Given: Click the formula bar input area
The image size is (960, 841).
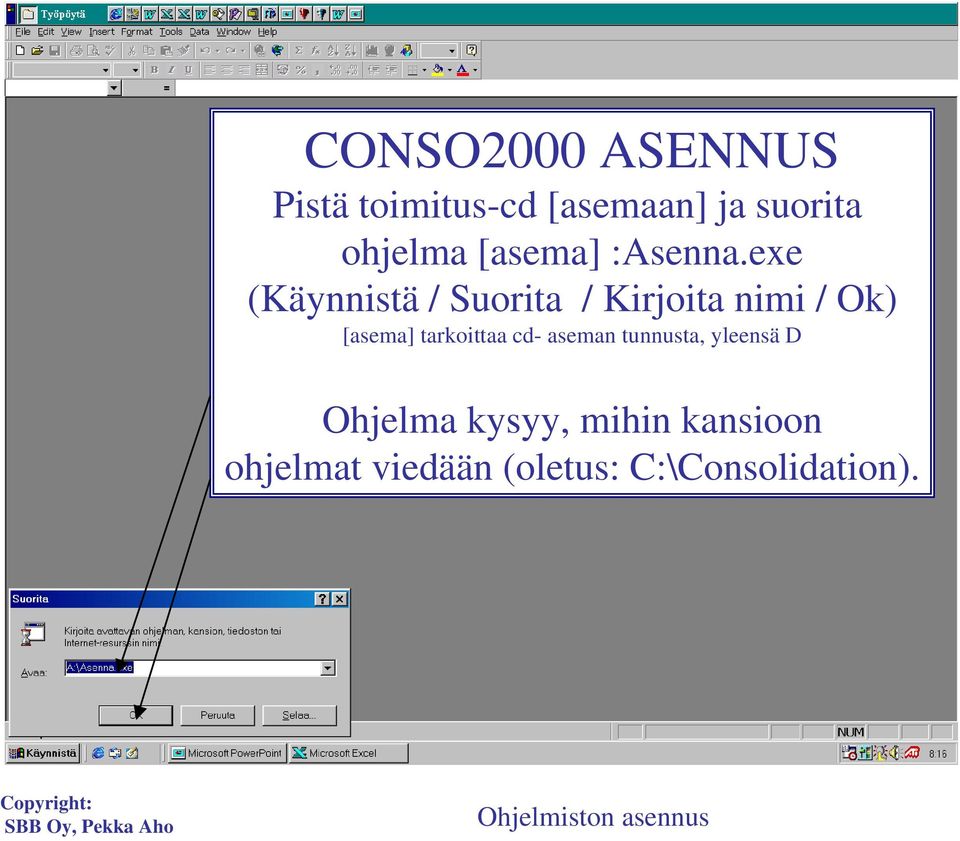Looking at the screenshot, I should point(566,89).
